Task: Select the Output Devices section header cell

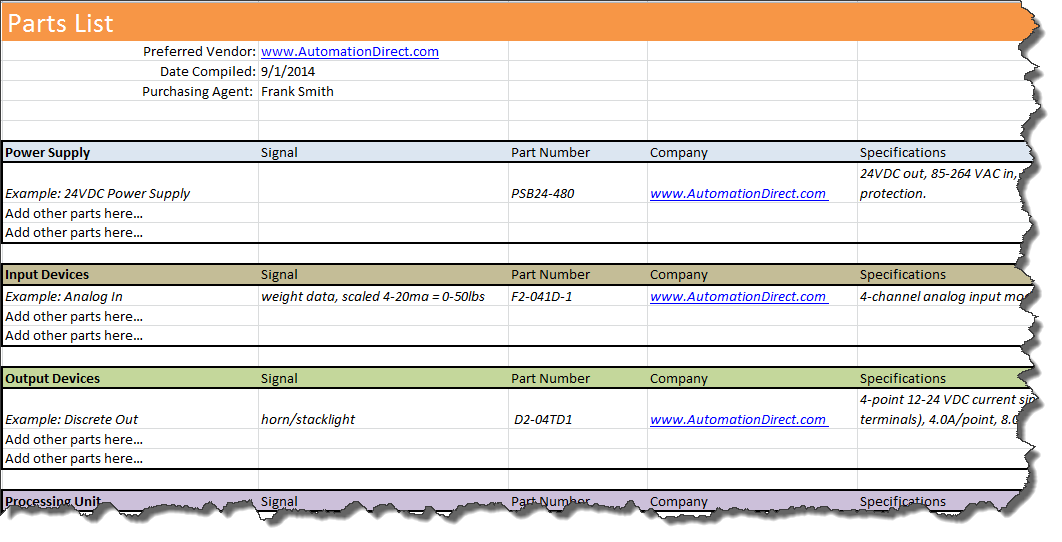Action: point(52,379)
